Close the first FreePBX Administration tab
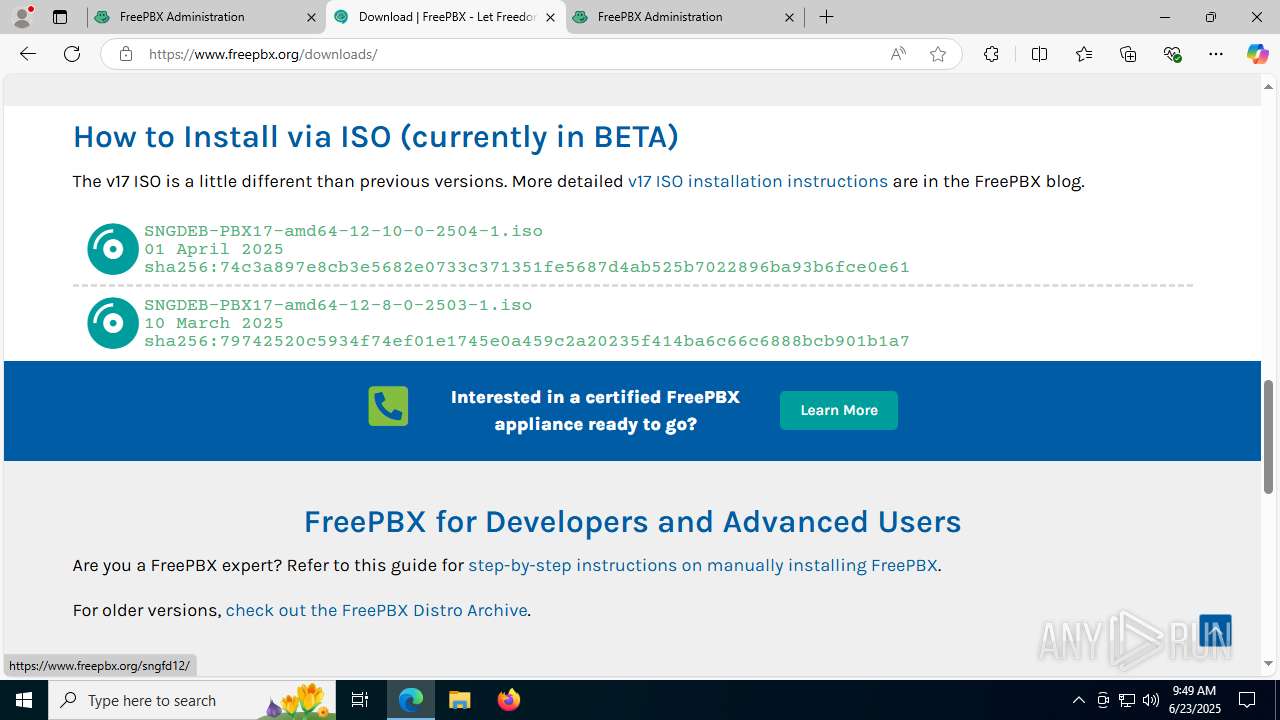 [x=311, y=17]
